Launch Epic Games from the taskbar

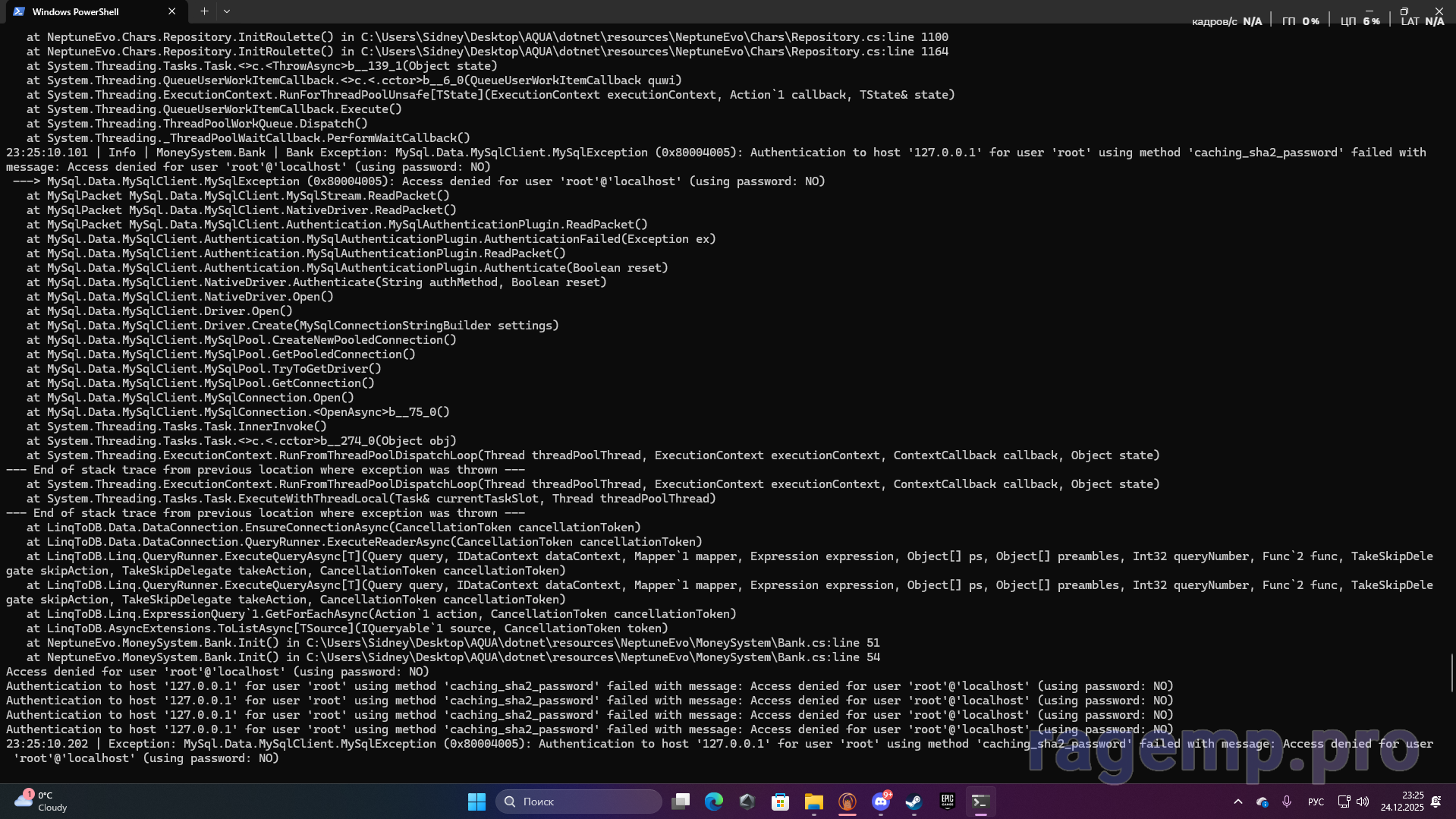pyautogui.click(x=947, y=802)
